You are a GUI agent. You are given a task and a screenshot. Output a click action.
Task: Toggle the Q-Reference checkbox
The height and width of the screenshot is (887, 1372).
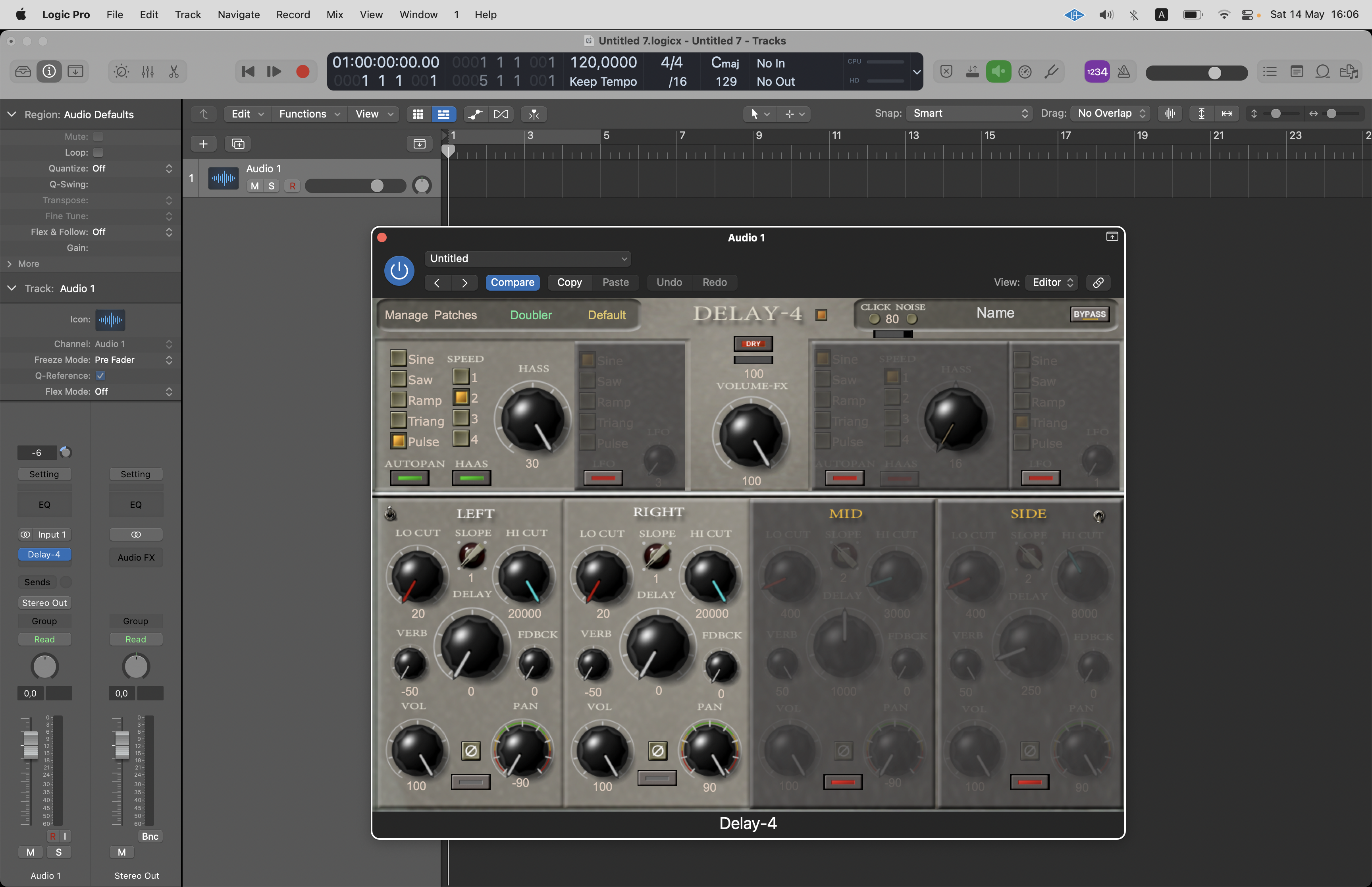point(100,376)
